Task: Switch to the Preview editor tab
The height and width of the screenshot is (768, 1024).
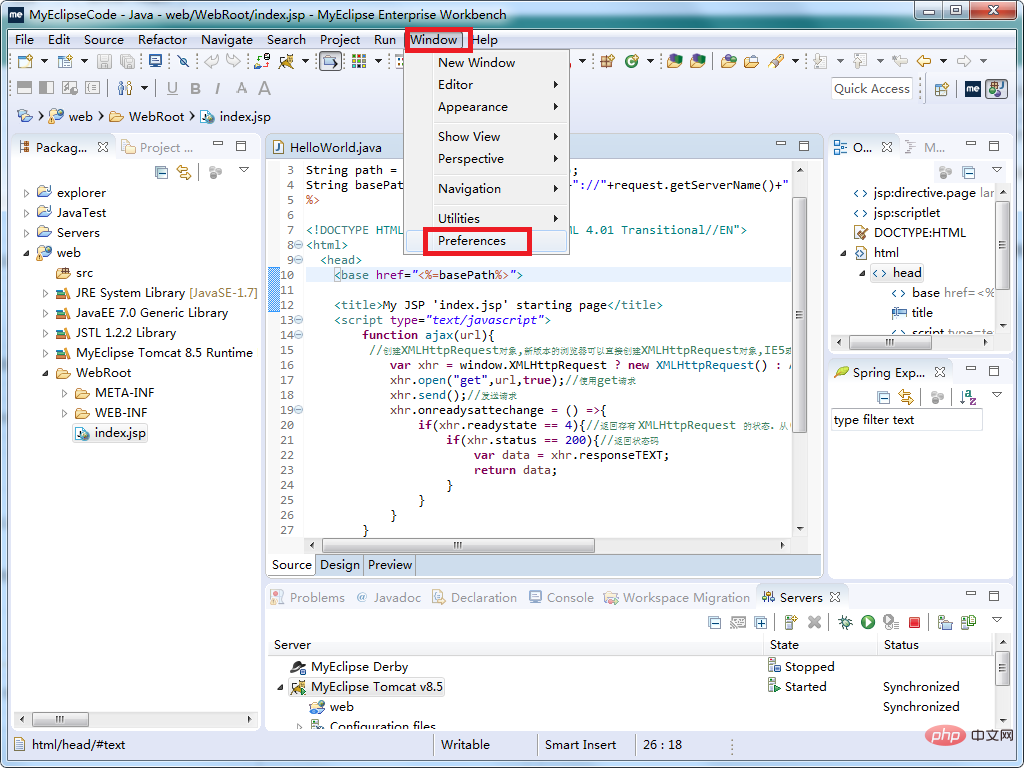Action: coord(390,565)
